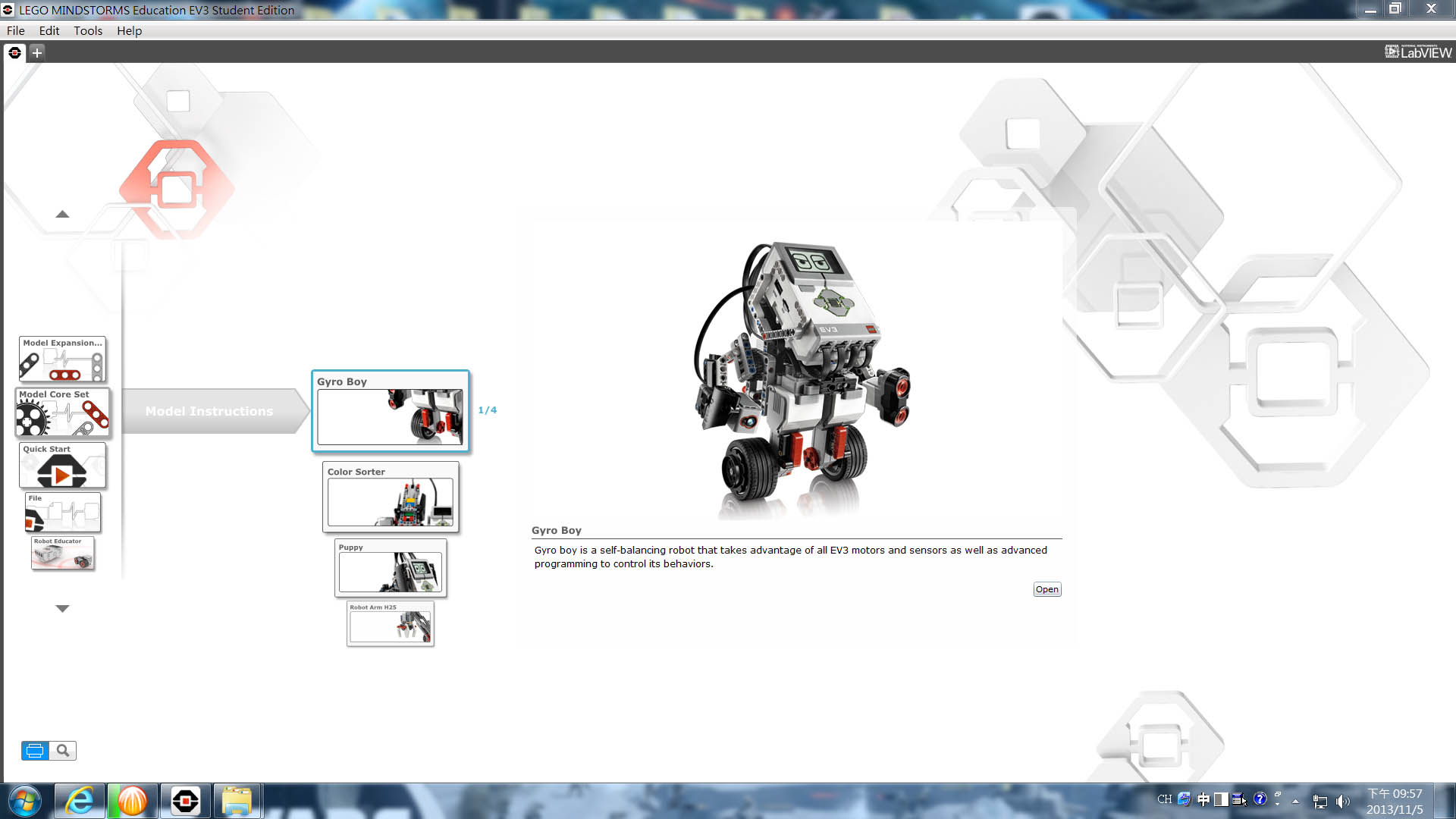1456x819 pixels.
Task: Open the lobby tab with the EV3 logo
Action: (14, 52)
